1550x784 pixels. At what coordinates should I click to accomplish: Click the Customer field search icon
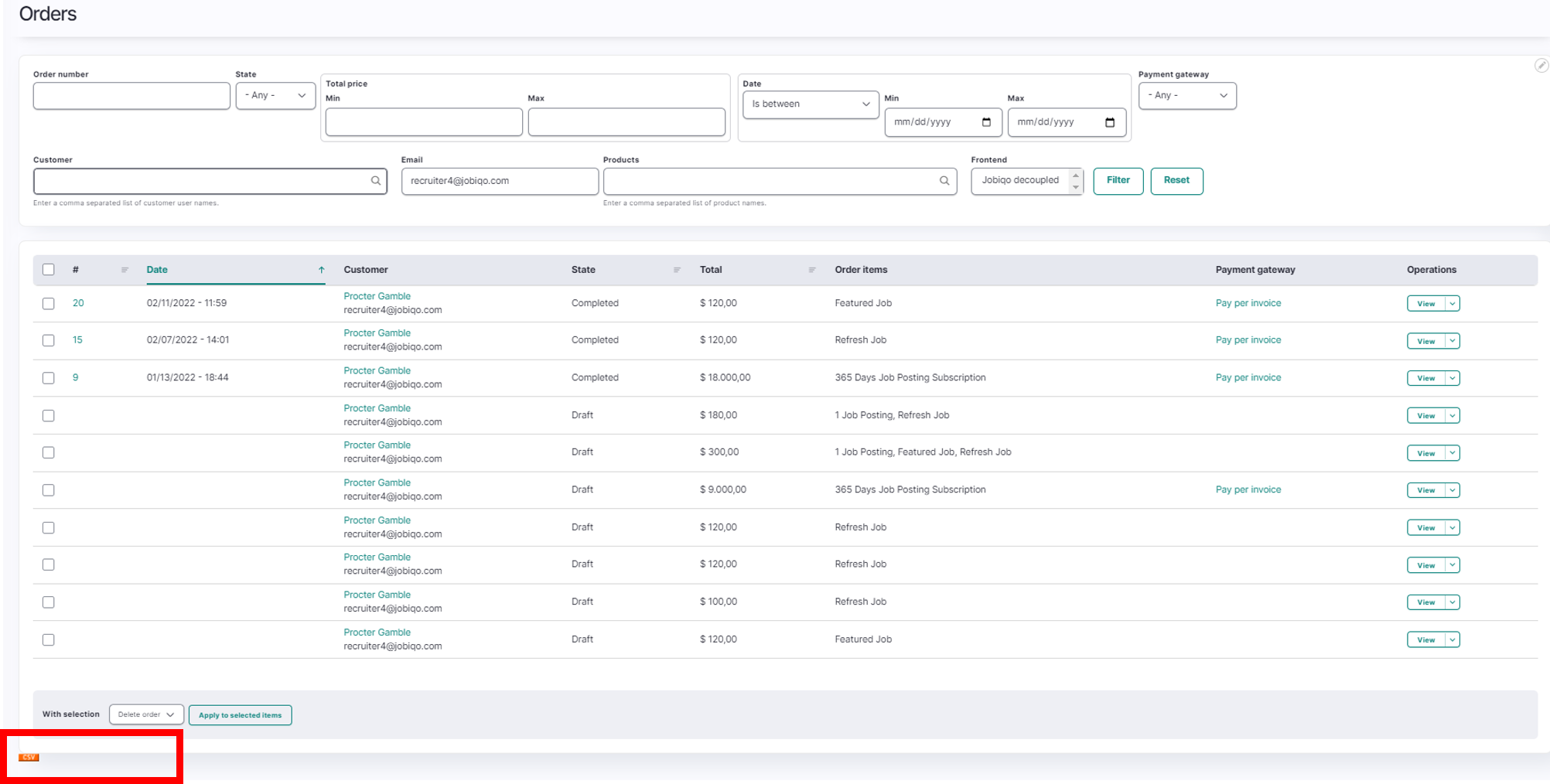click(x=376, y=181)
